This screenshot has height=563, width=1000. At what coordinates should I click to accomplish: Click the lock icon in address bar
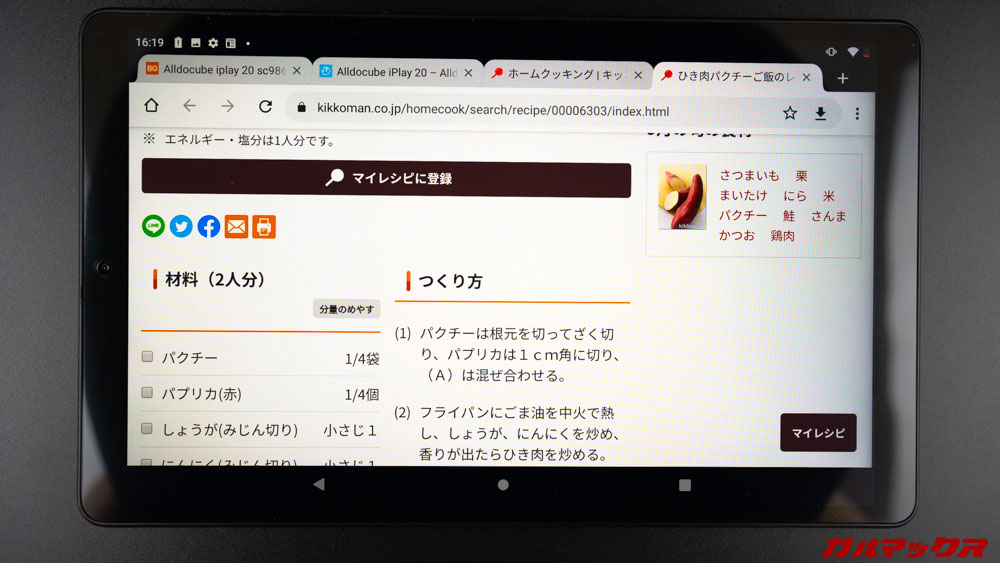[x=302, y=107]
